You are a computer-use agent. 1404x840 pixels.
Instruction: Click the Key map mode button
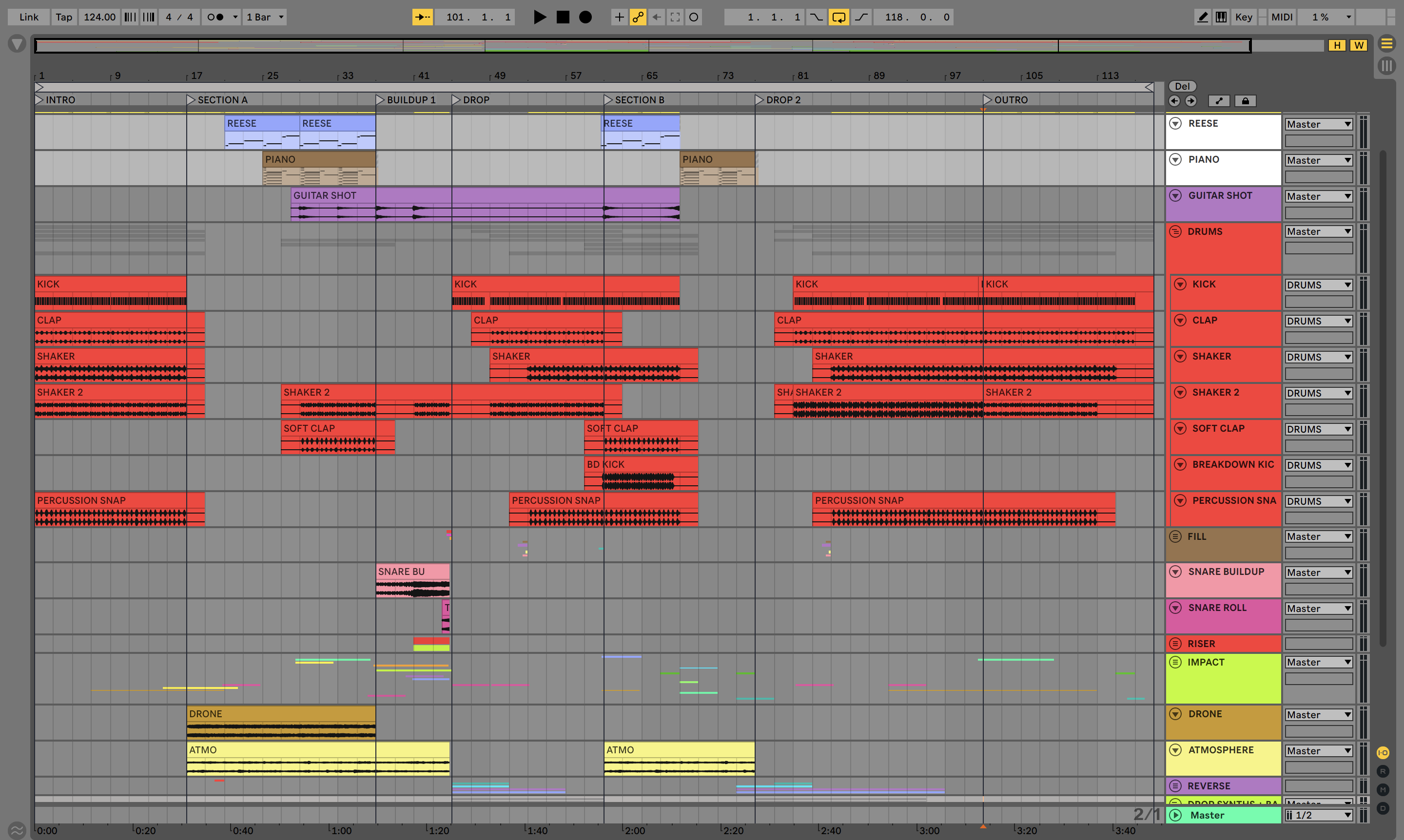1243,17
